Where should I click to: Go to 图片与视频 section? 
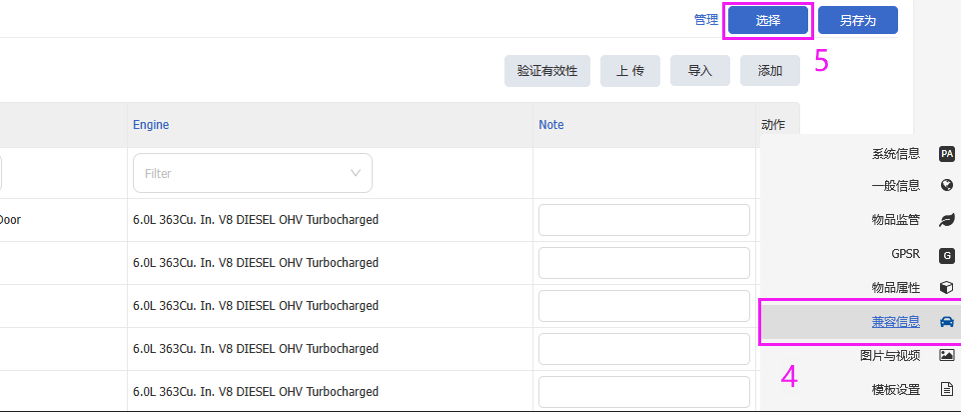[890, 355]
